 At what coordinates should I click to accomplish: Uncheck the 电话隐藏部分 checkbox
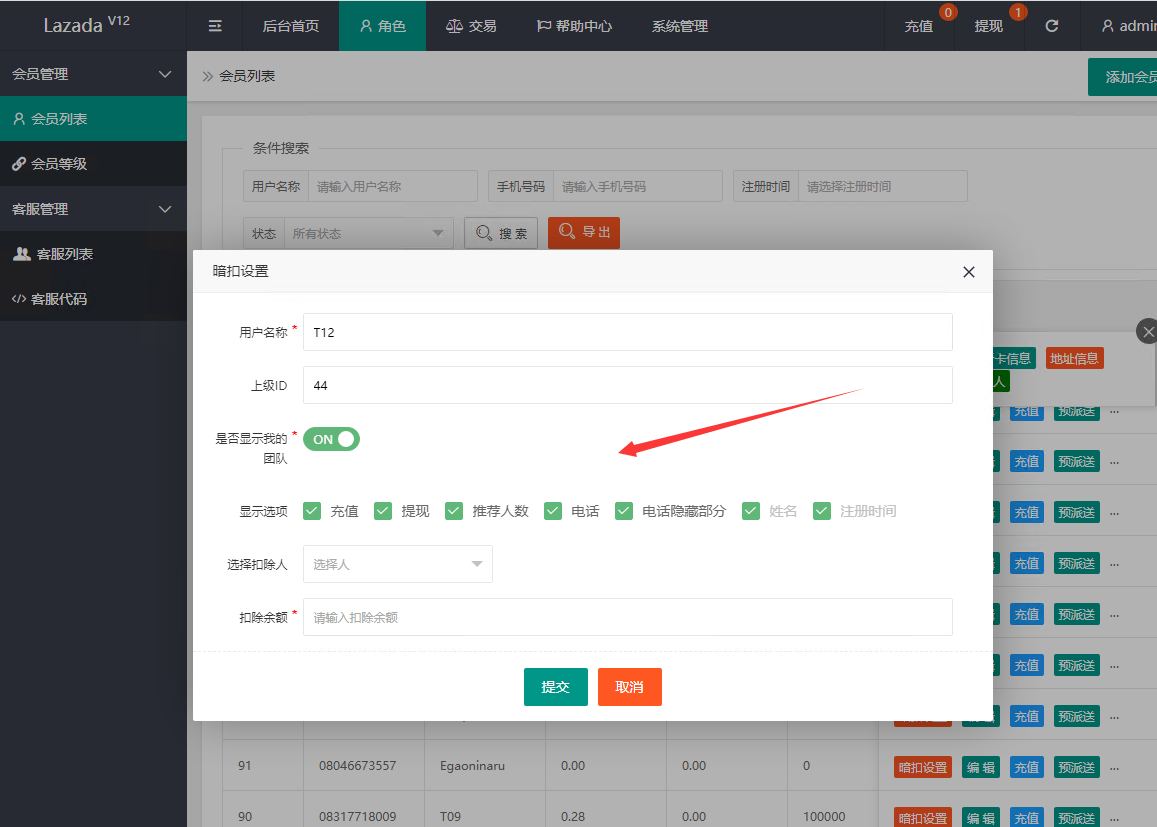coord(624,511)
